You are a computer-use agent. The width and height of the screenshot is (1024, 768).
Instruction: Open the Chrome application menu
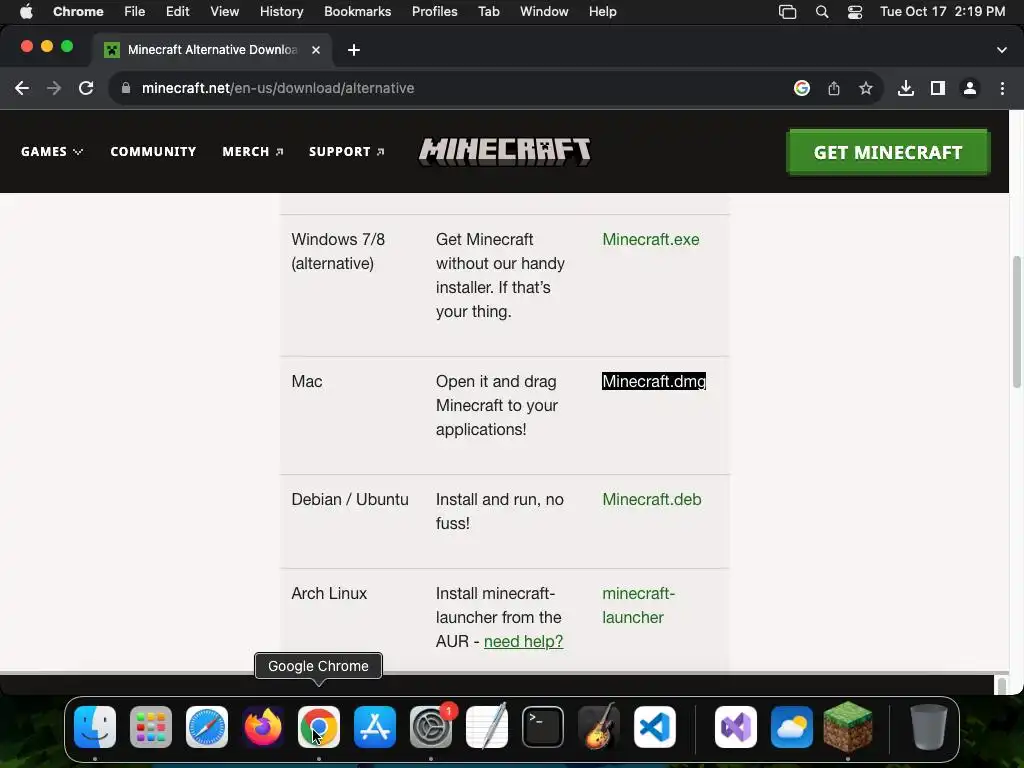click(78, 12)
